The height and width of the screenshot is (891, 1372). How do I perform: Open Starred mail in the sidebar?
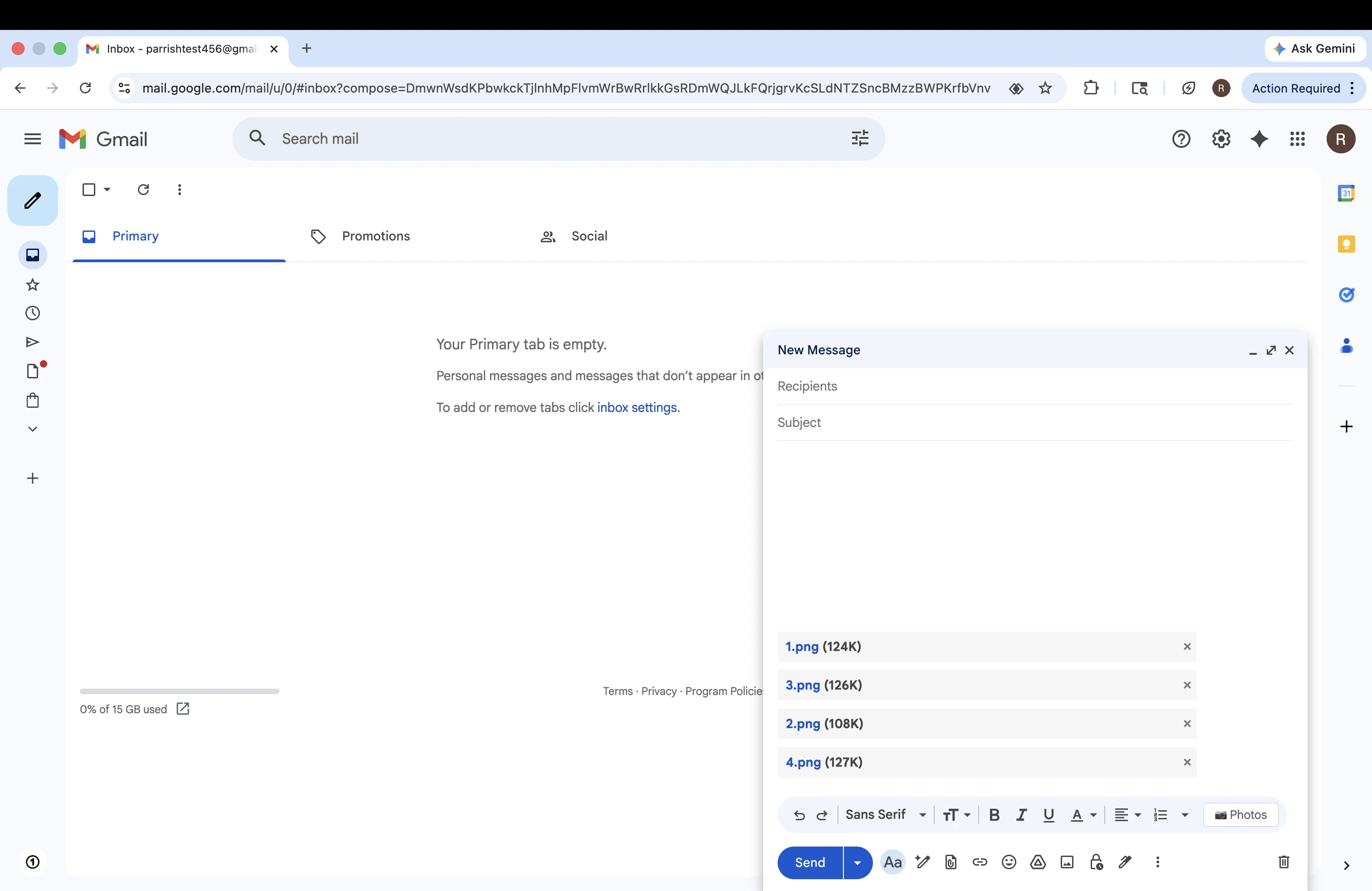coord(32,285)
